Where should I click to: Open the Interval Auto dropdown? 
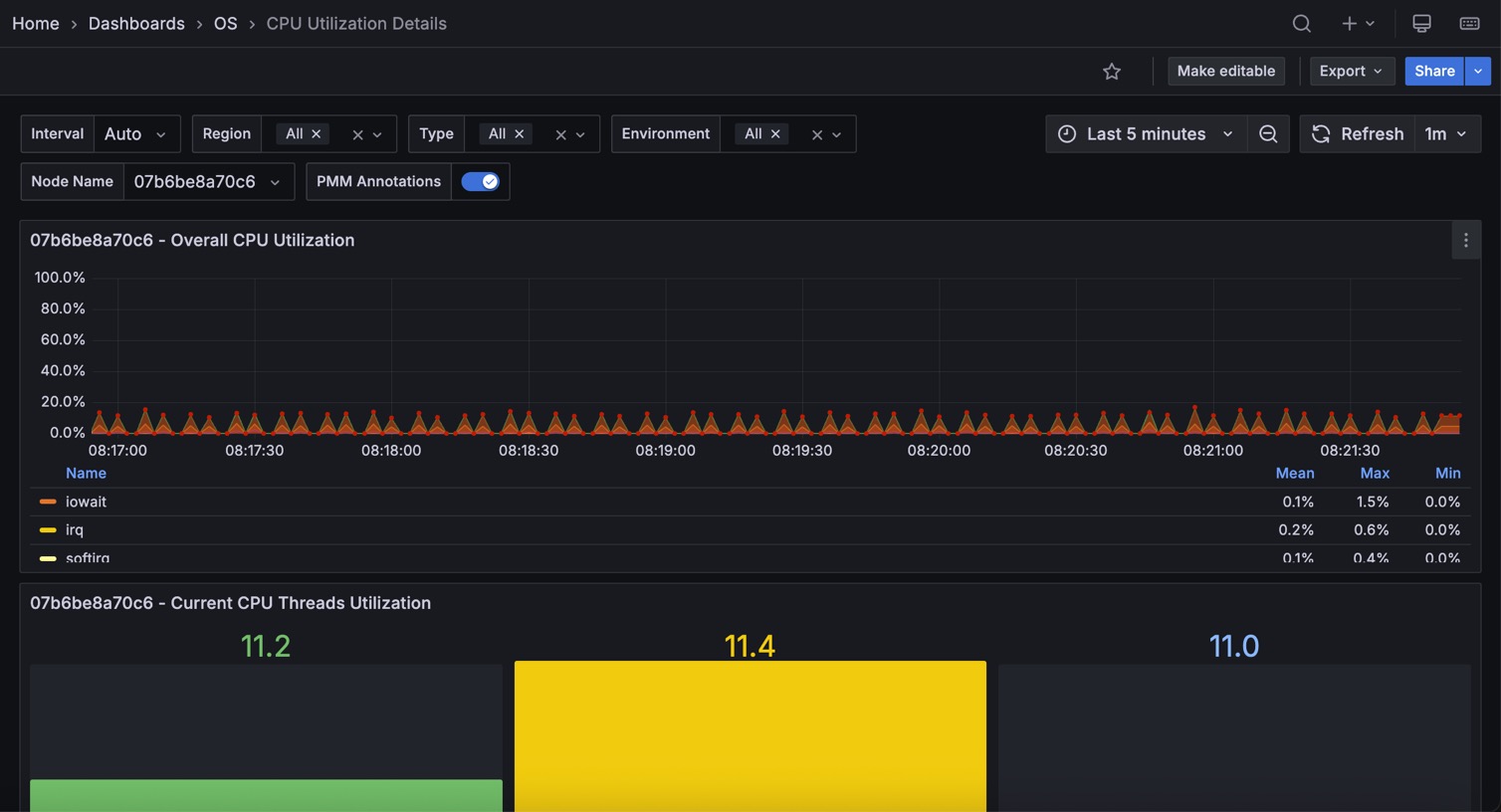point(136,133)
